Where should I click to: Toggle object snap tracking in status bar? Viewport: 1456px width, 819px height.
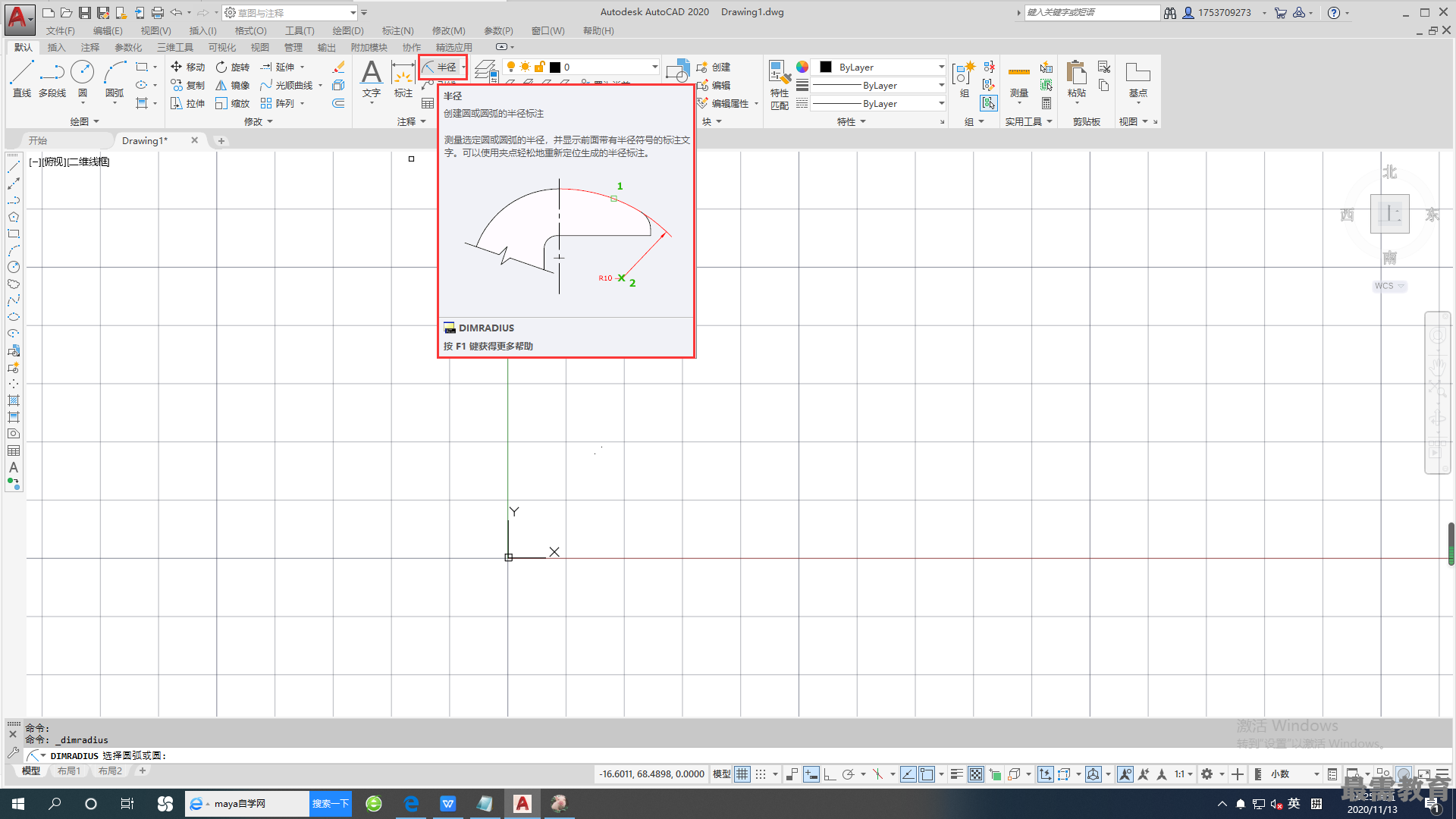(x=908, y=773)
